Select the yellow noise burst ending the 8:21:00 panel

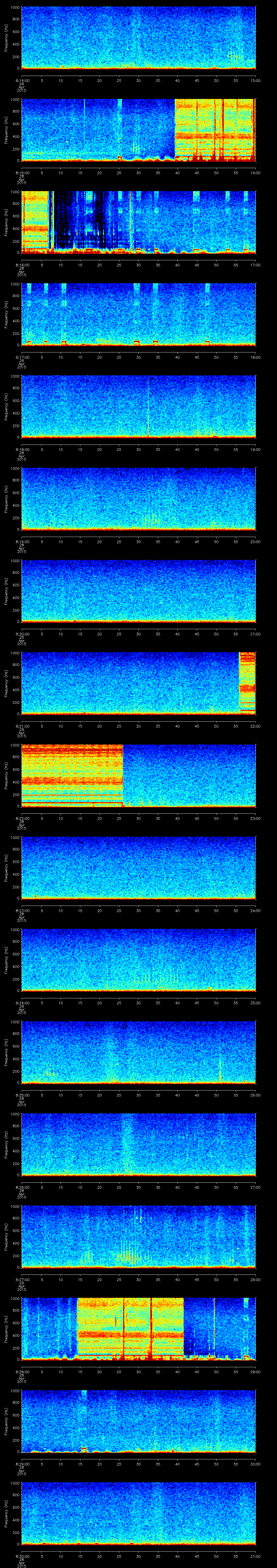247,682
